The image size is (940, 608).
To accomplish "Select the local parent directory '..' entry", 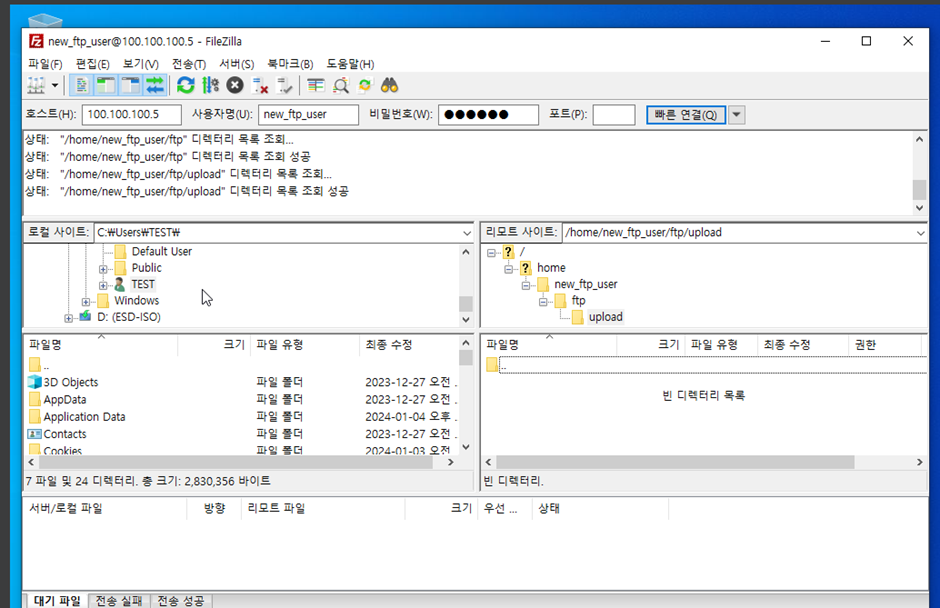I will pyautogui.click(x=242, y=365).
